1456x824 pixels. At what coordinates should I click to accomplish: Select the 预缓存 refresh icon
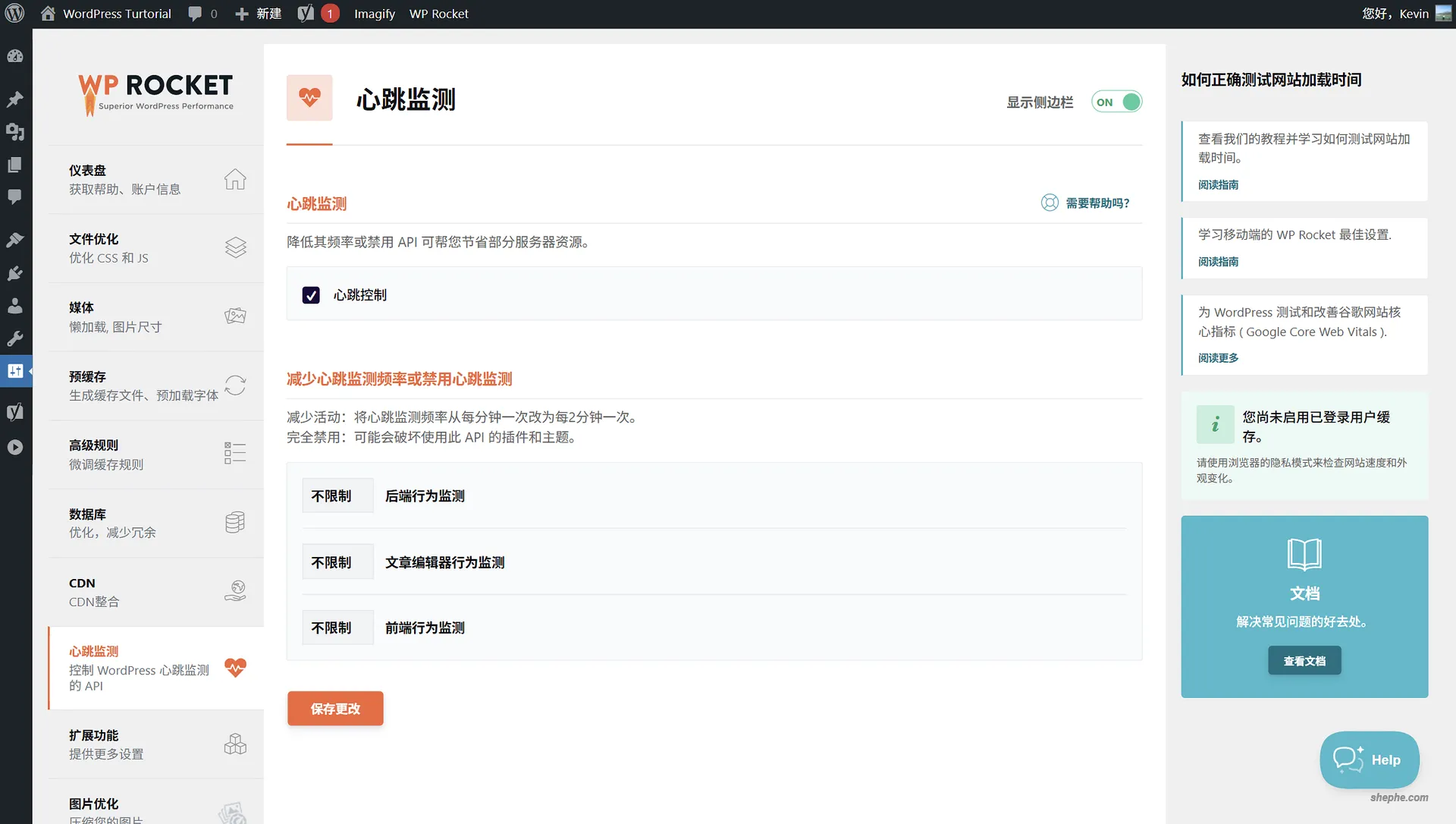coord(235,385)
